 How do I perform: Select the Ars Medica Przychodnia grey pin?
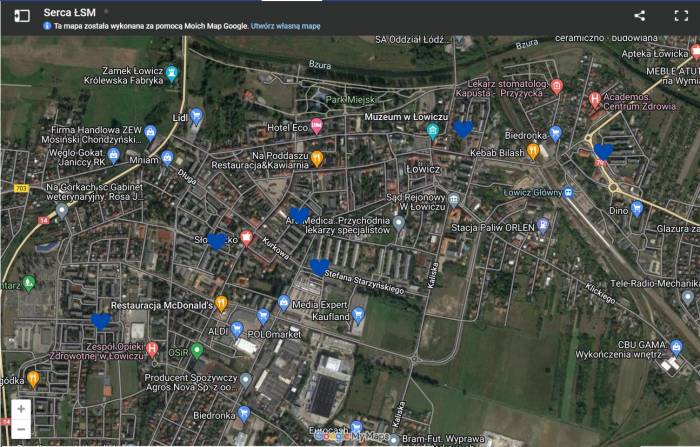399,223
